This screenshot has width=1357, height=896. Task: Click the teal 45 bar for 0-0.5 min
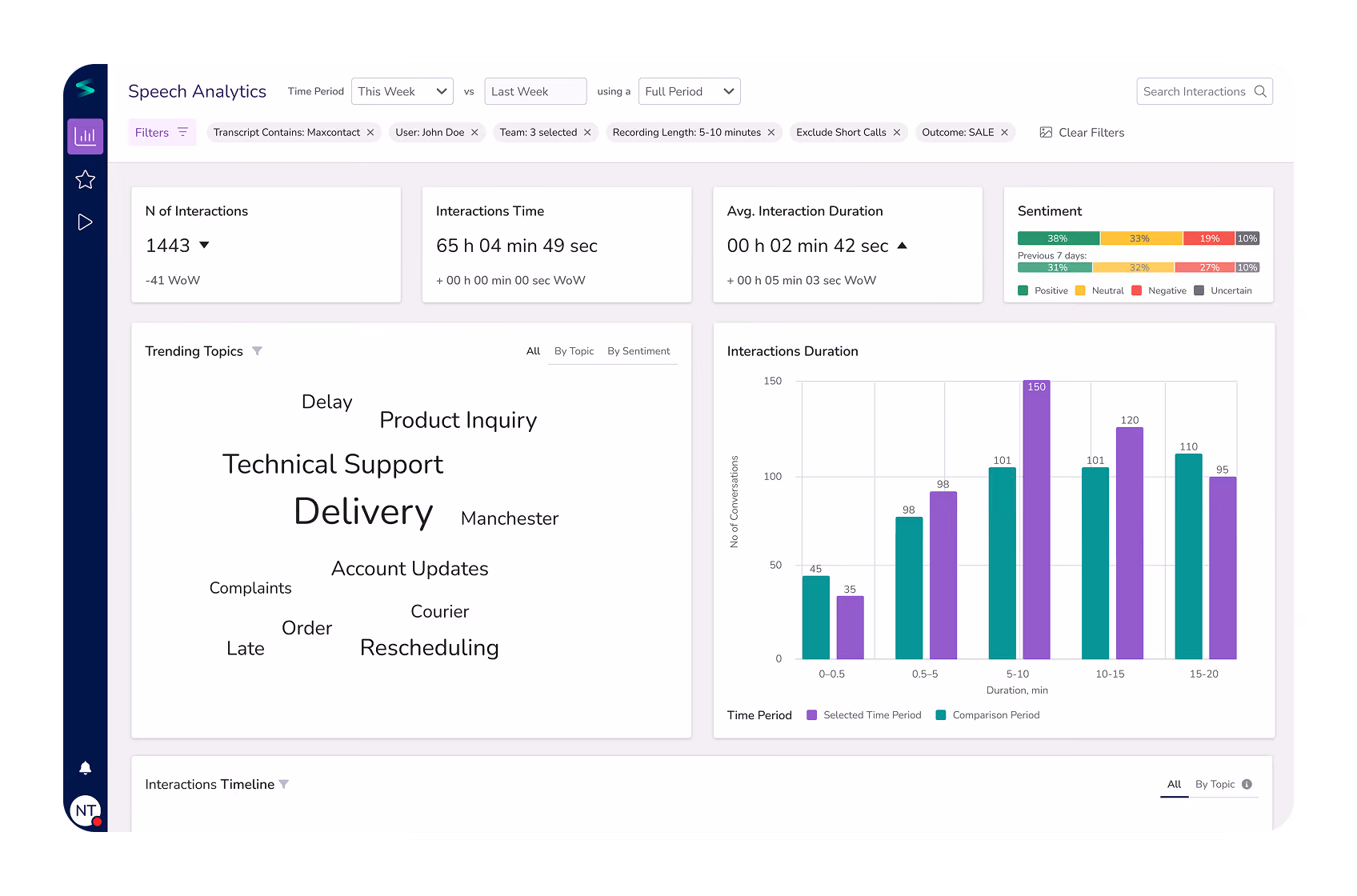pyautogui.click(x=816, y=618)
